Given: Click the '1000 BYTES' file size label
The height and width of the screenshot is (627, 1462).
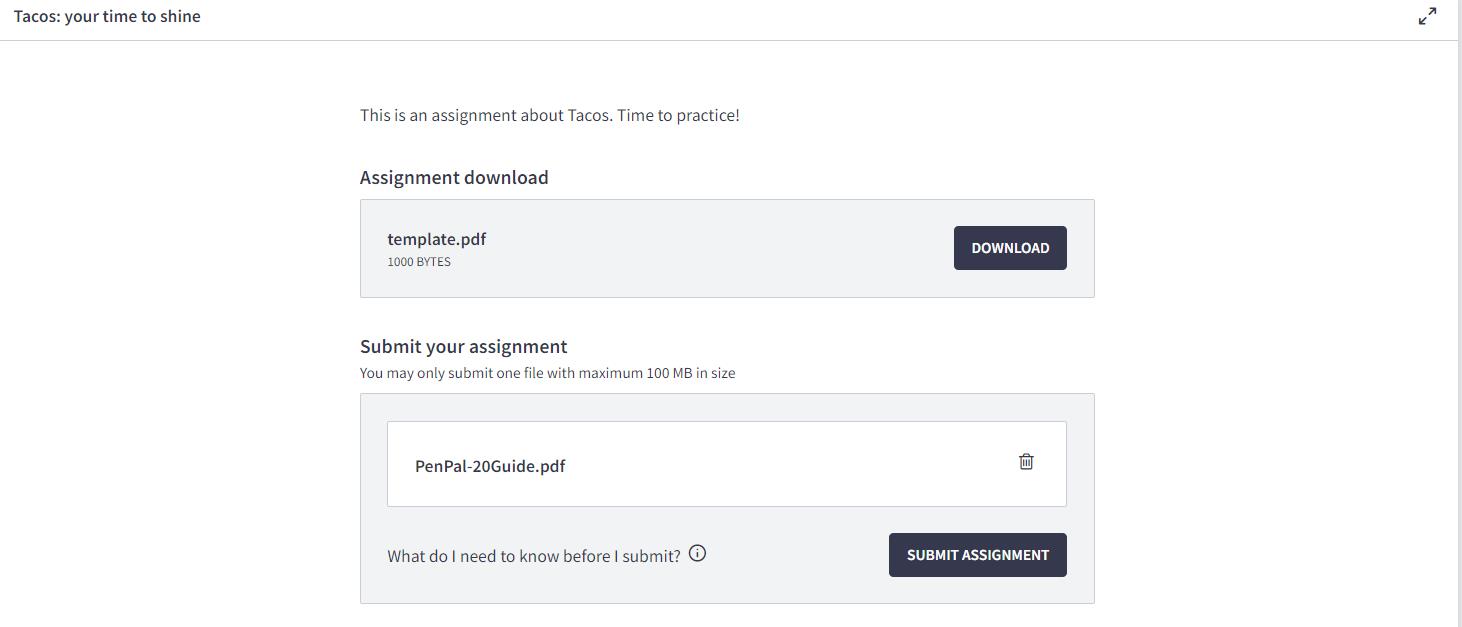Looking at the screenshot, I should pos(419,262).
